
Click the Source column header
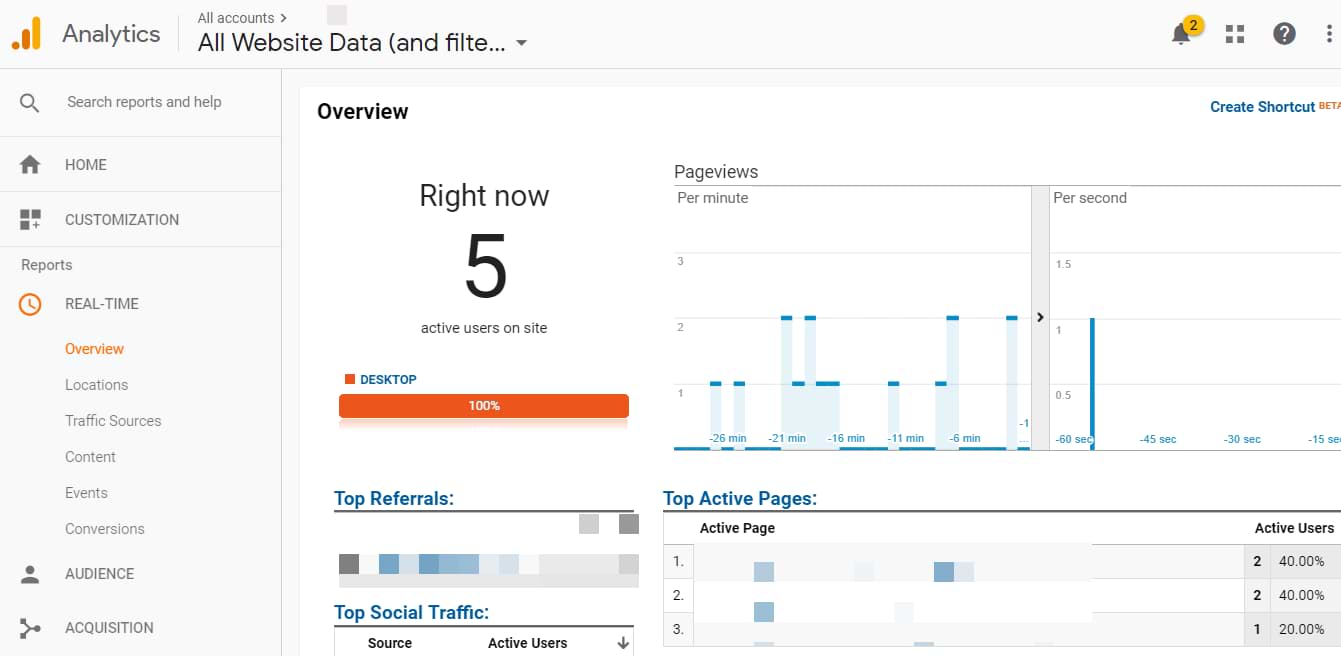(x=390, y=643)
